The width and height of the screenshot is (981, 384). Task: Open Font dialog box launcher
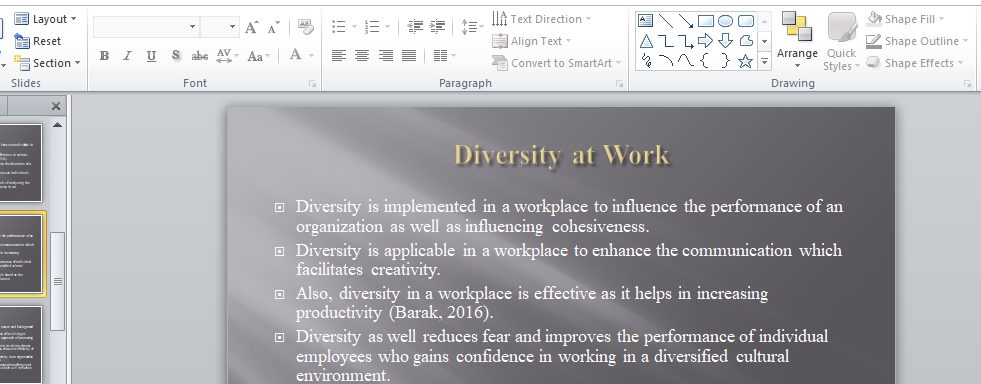click(312, 84)
